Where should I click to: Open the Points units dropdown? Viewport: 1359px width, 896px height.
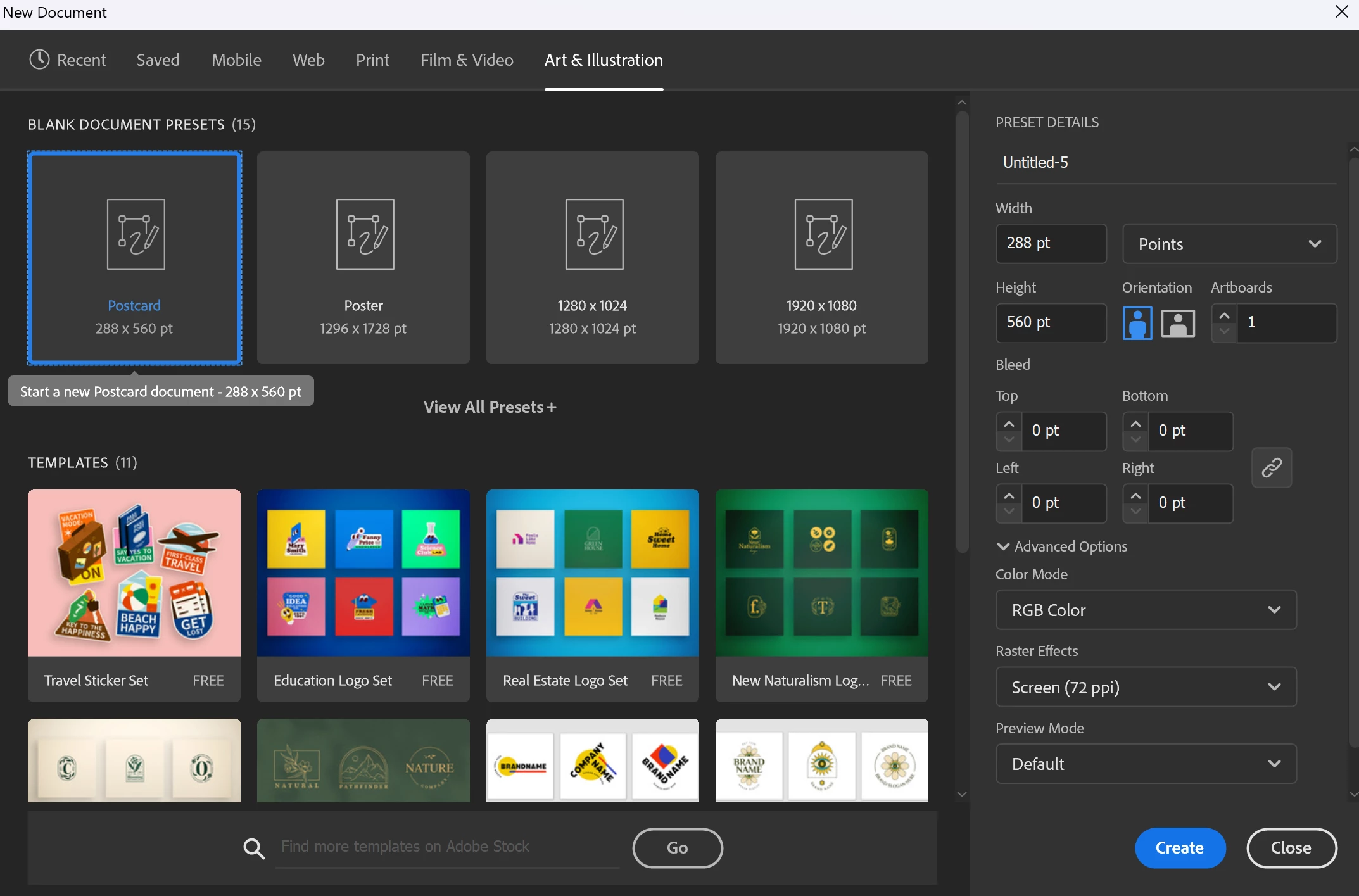[x=1229, y=244]
